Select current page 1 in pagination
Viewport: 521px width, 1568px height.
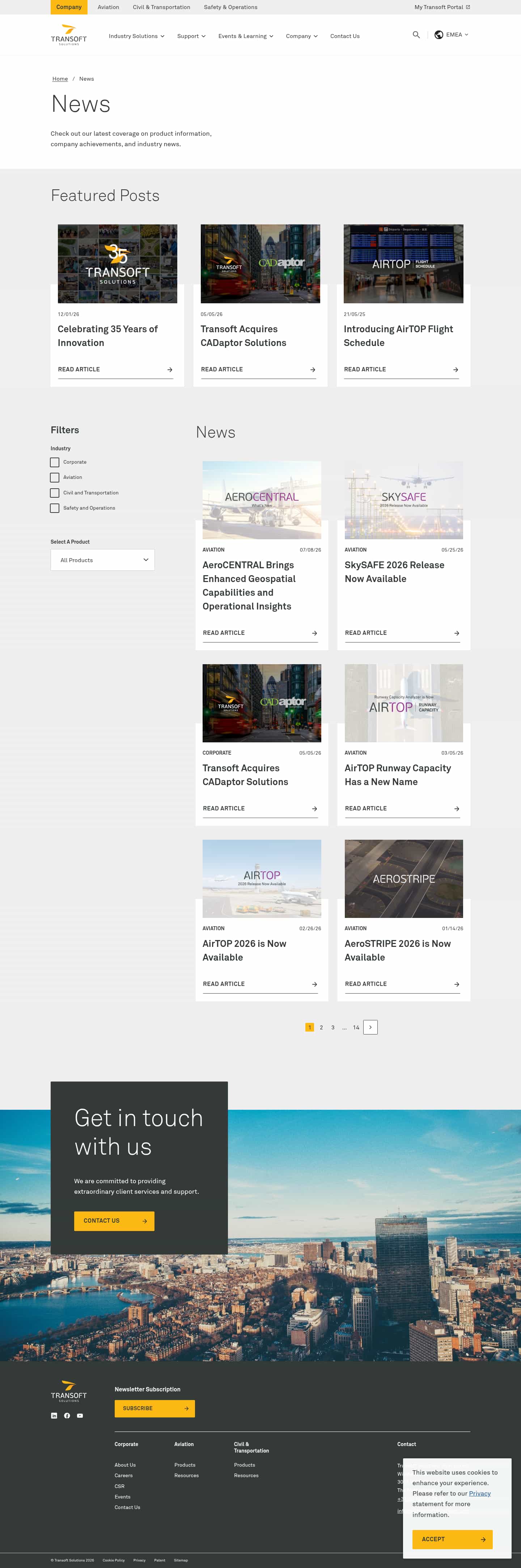tap(309, 1027)
